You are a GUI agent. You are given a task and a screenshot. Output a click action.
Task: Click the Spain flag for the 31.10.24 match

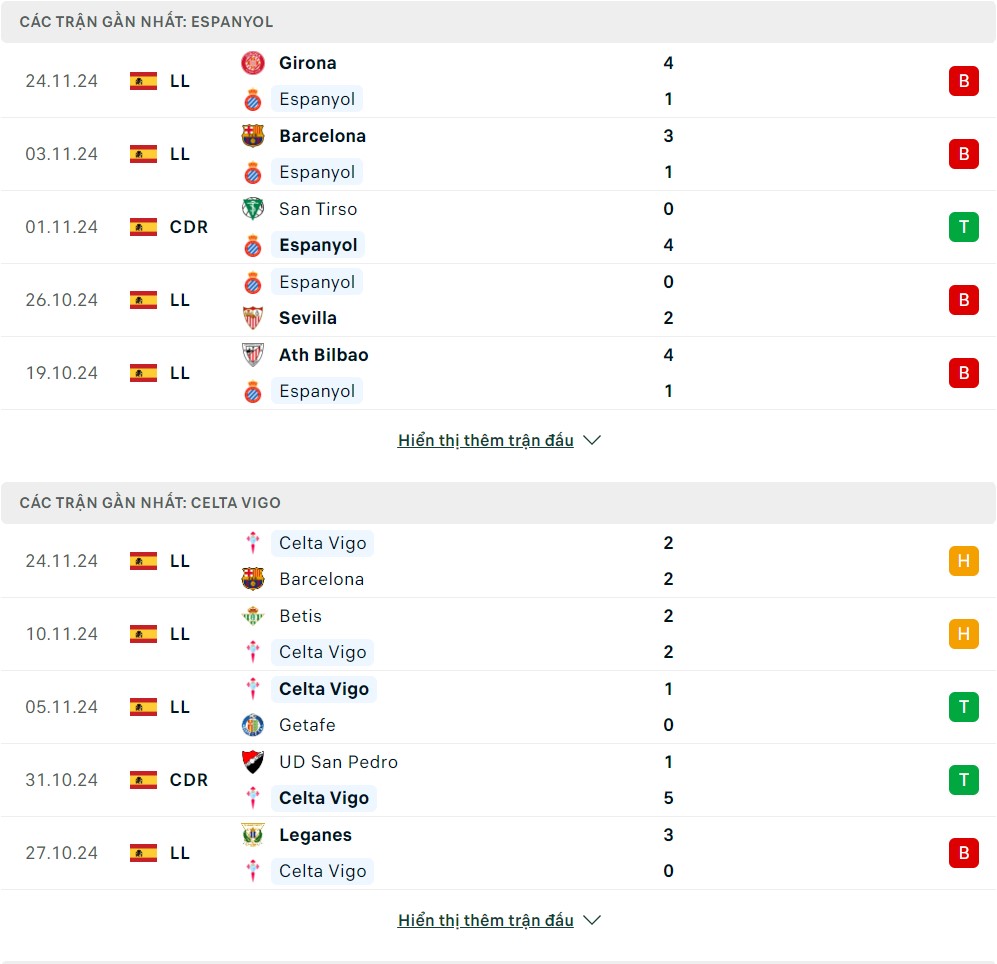(x=143, y=780)
